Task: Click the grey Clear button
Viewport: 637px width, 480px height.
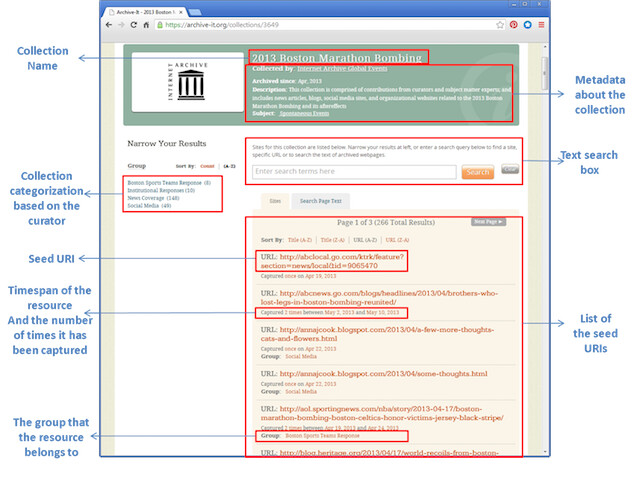Action: click(510, 169)
